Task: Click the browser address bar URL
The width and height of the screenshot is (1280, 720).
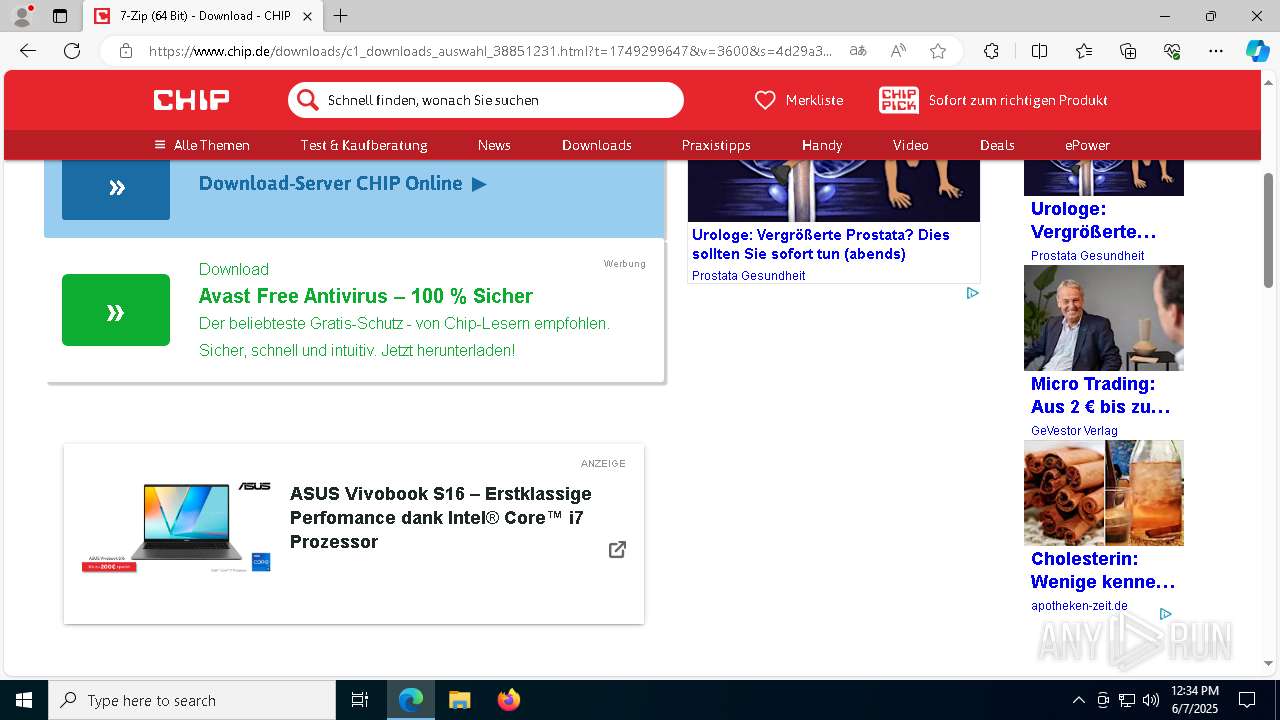Action: (x=490, y=51)
